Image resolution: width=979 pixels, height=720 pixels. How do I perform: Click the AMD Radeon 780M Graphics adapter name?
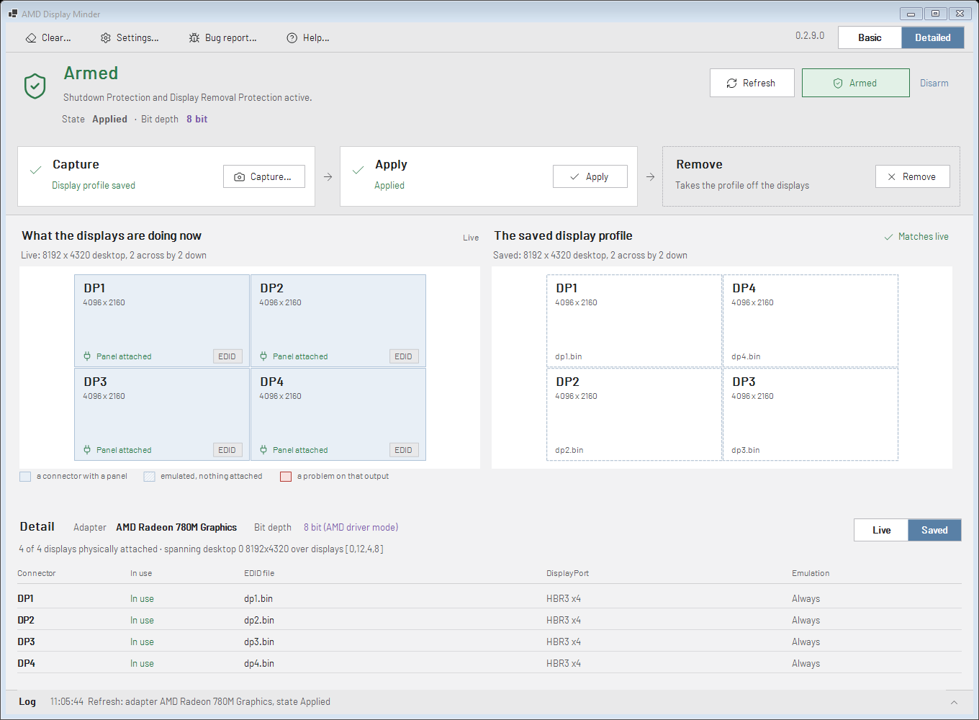point(176,528)
